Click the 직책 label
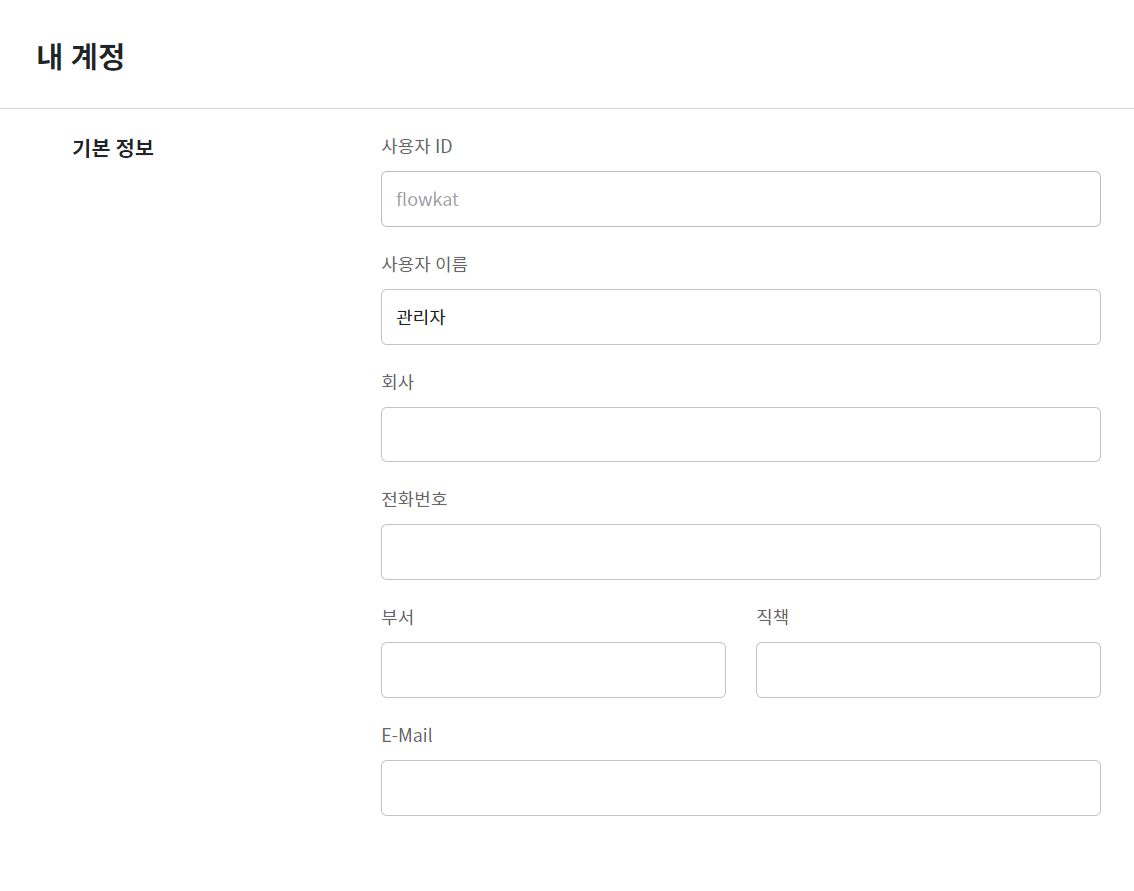Image resolution: width=1134 pixels, height=891 pixels. point(772,617)
